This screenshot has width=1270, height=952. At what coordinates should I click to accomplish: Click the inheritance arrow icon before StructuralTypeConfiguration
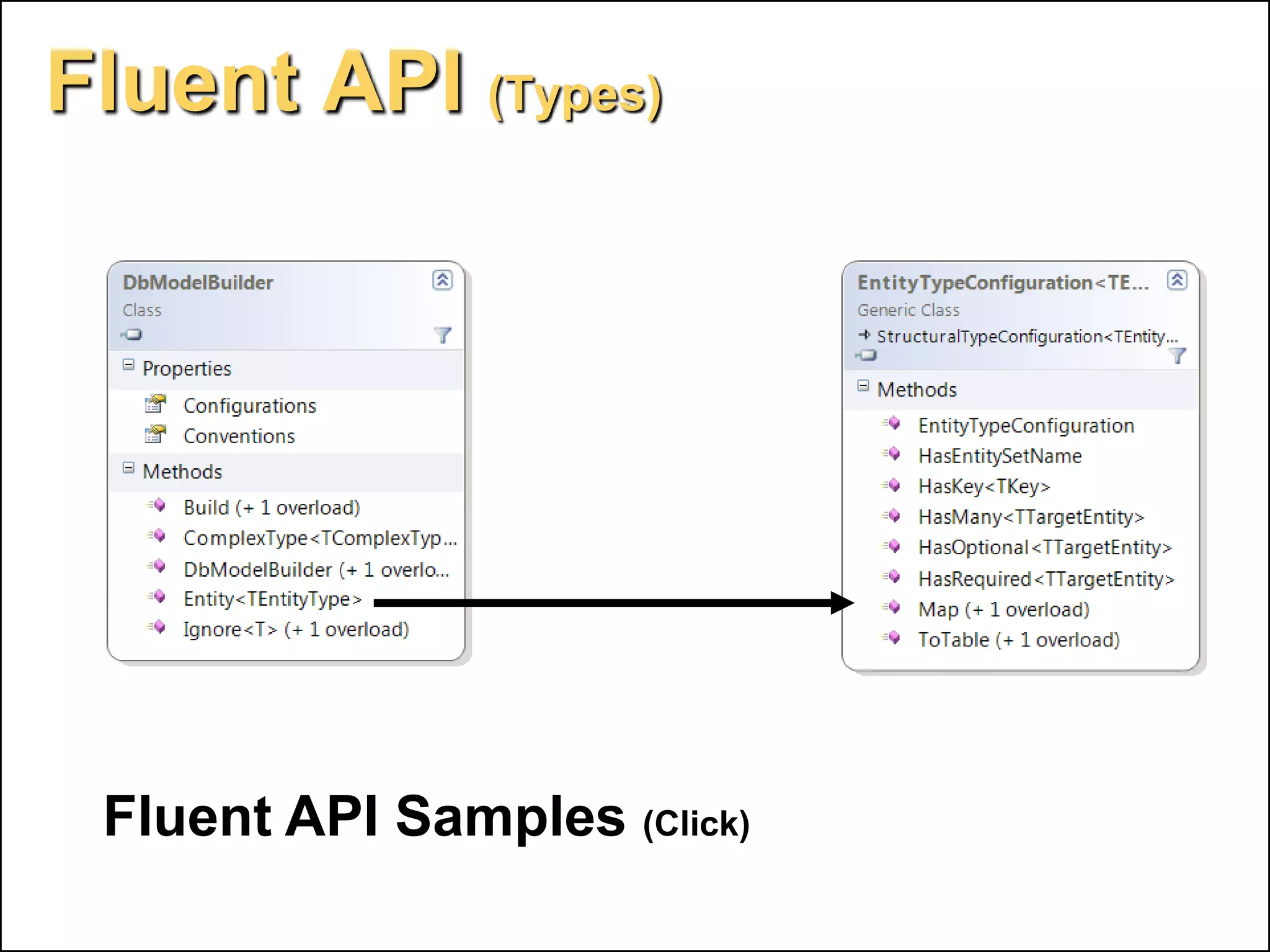click(x=864, y=335)
